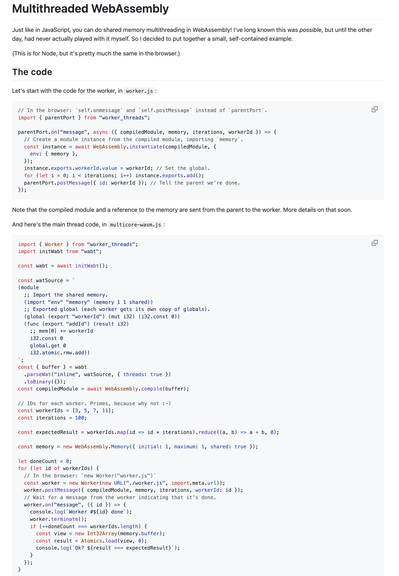This screenshot has width=399, height=576.
Task: Copy the worker.js code block
Action: coord(374,109)
